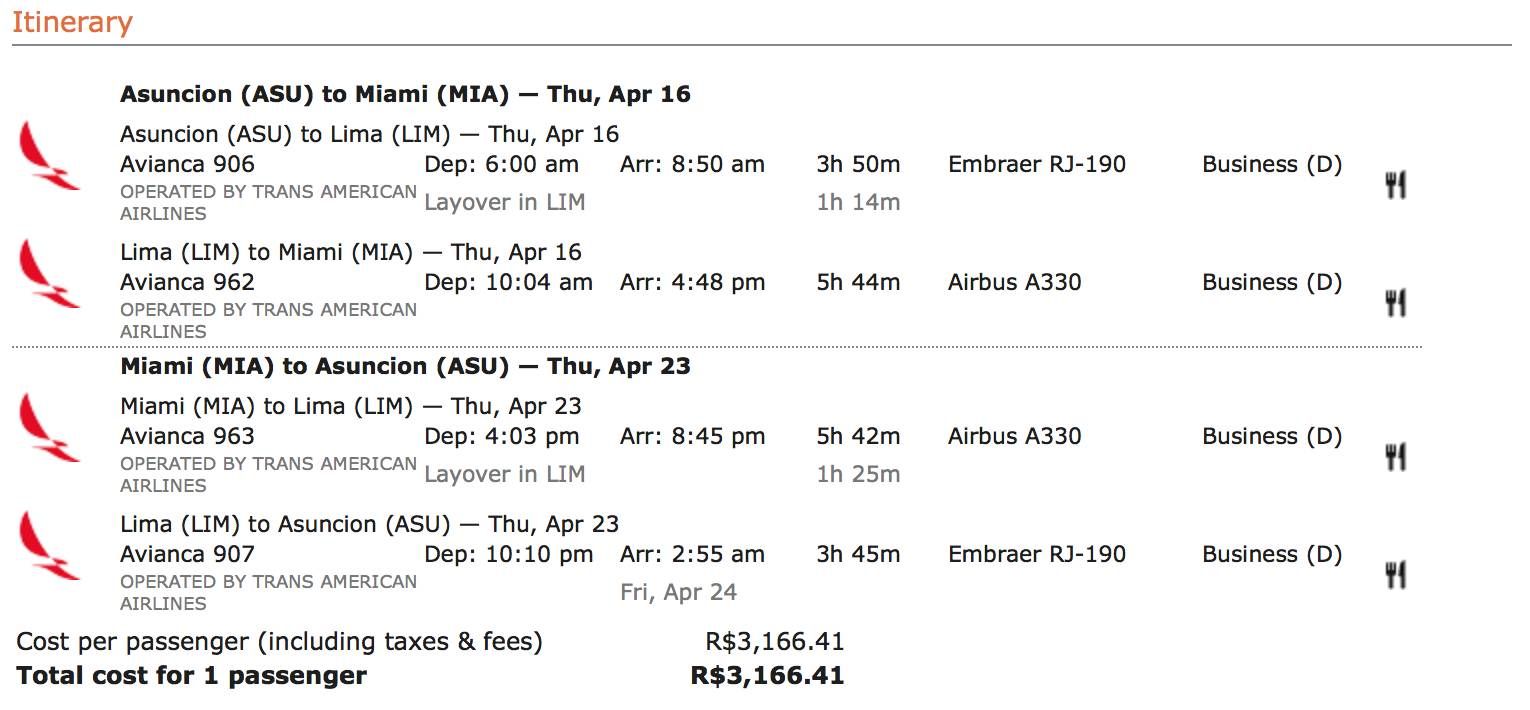Screen dimensions: 1530x710
Task: Click the Avianca logo beside flight 906
Action: point(50,156)
